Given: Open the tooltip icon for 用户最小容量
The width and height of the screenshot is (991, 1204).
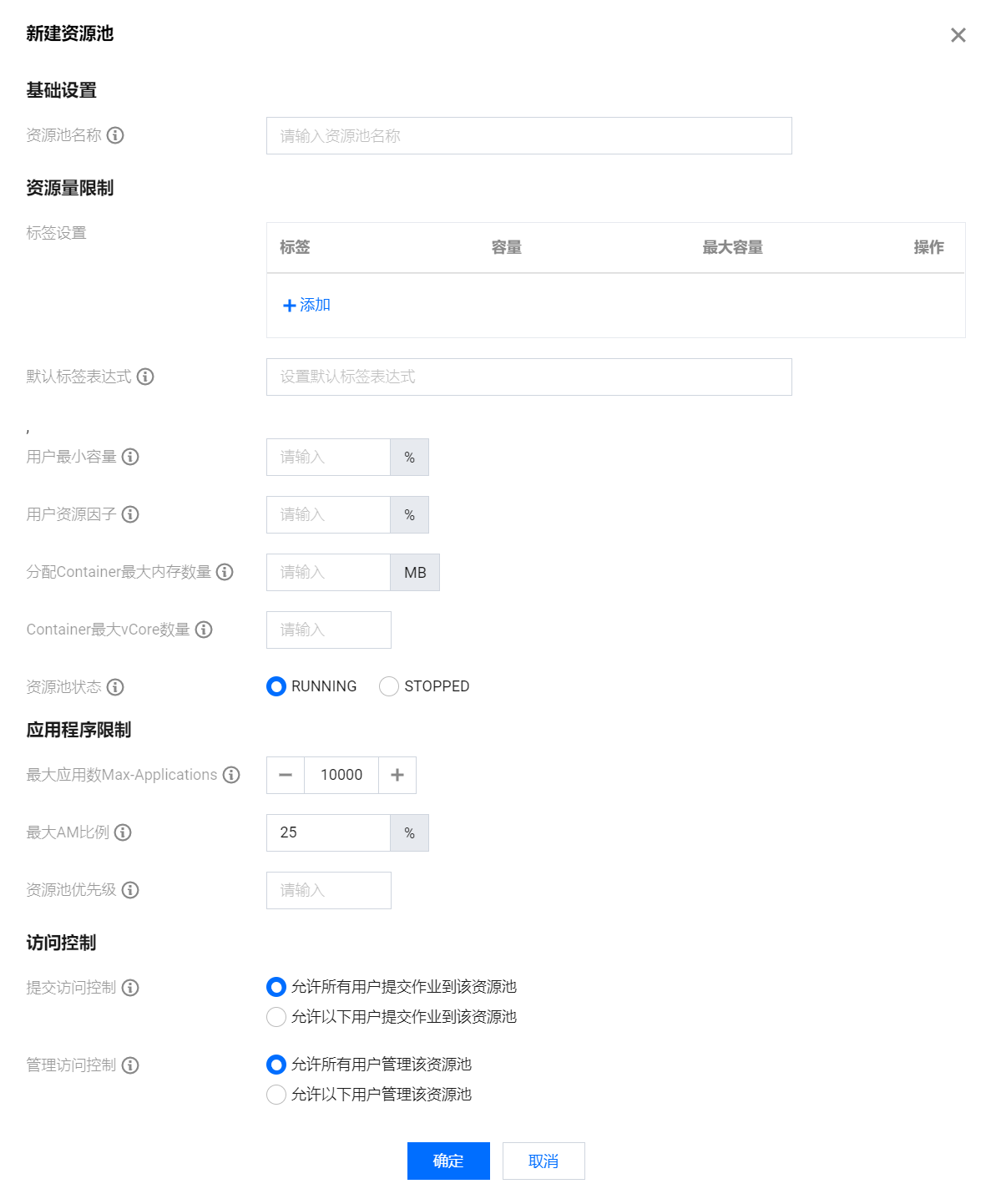Looking at the screenshot, I should tap(130, 457).
